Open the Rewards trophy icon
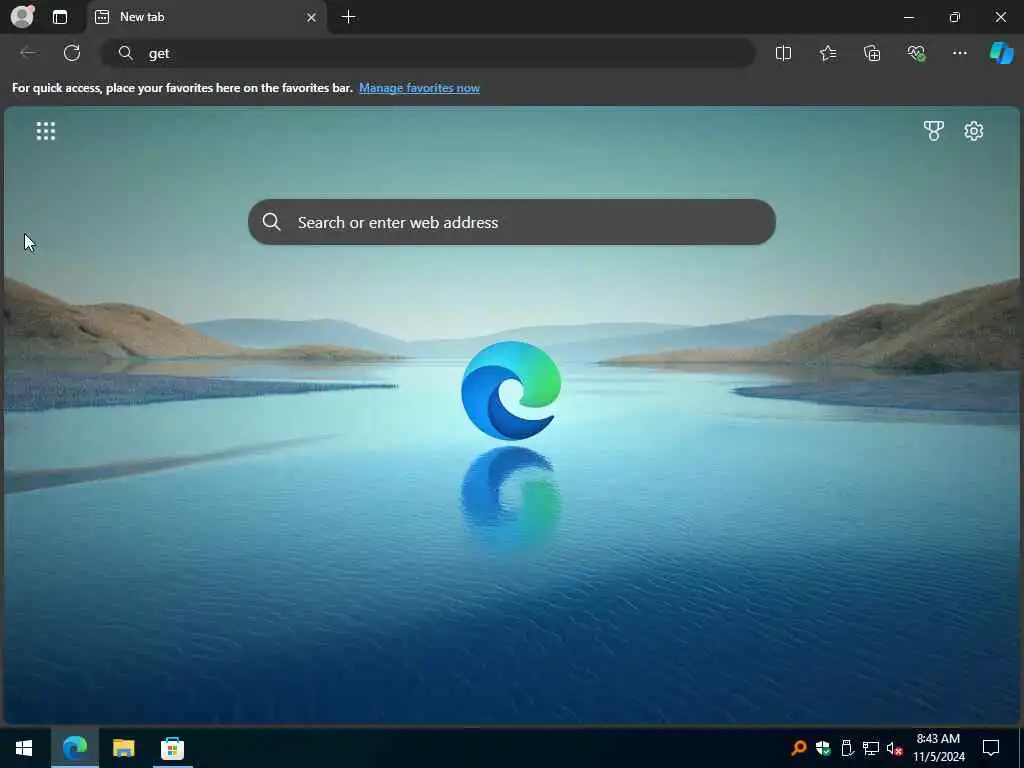This screenshot has width=1024, height=768. 934,131
